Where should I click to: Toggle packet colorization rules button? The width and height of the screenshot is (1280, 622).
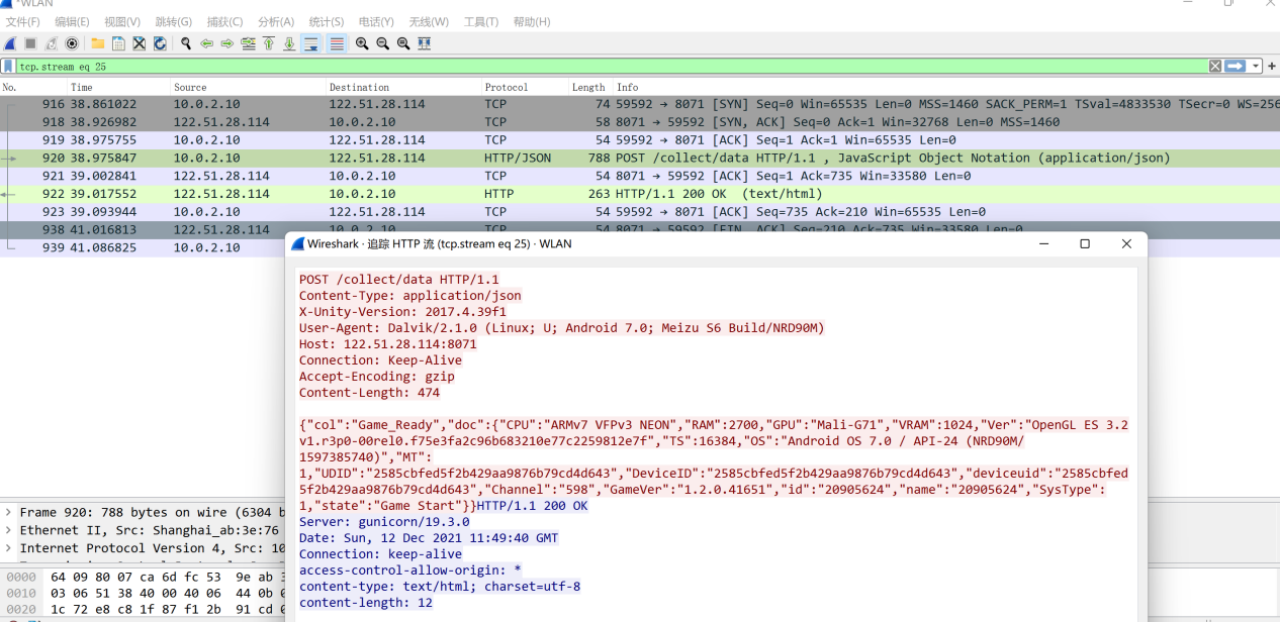point(337,44)
